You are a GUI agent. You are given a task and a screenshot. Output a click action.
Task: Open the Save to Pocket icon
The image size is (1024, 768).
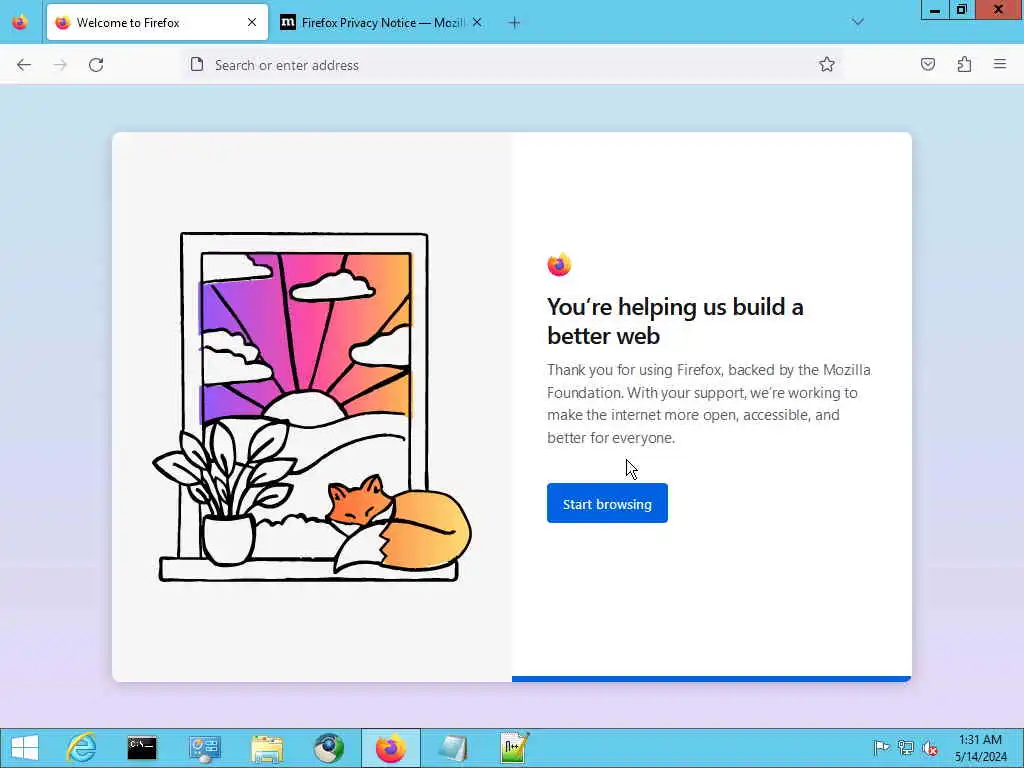(x=928, y=65)
